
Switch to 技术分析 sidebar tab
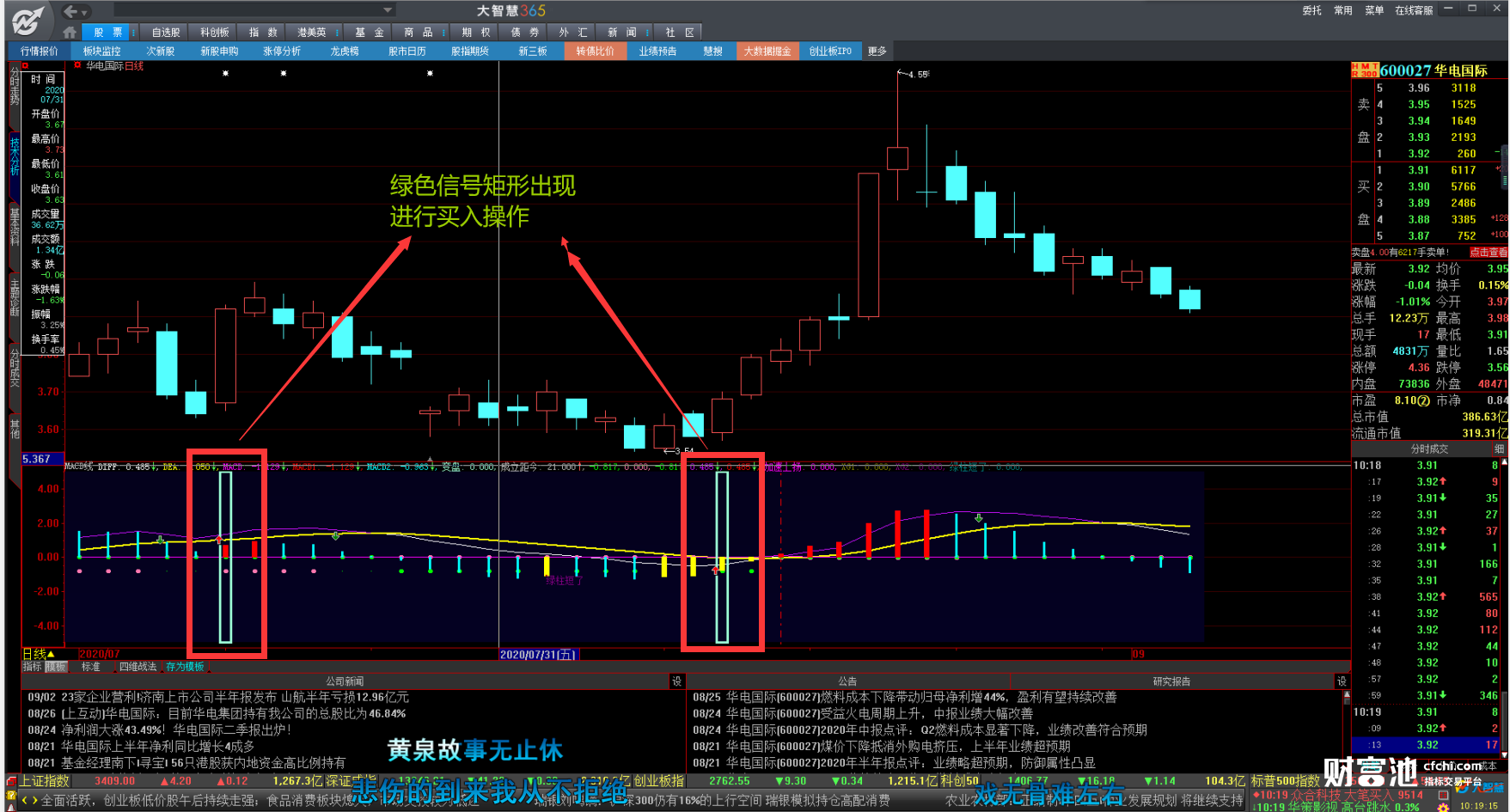pyautogui.click(x=15, y=156)
